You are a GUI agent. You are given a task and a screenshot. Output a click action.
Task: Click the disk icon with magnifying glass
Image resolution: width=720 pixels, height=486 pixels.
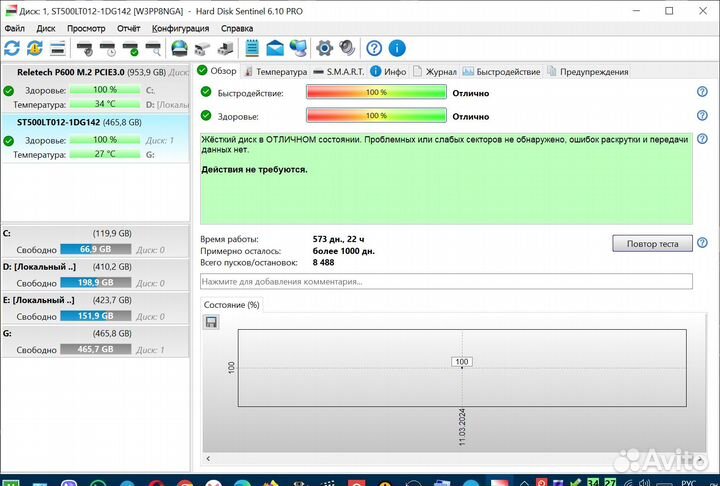[x=153, y=48]
